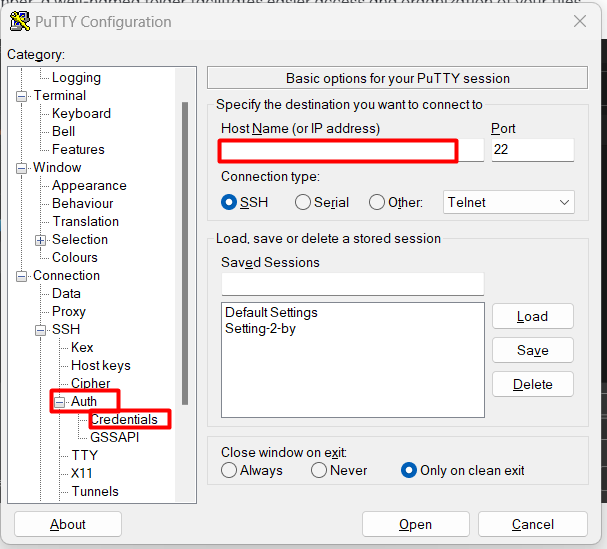The height and width of the screenshot is (549, 607).
Task: Collapse the SSH tree node
Action: tap(40, 330)
